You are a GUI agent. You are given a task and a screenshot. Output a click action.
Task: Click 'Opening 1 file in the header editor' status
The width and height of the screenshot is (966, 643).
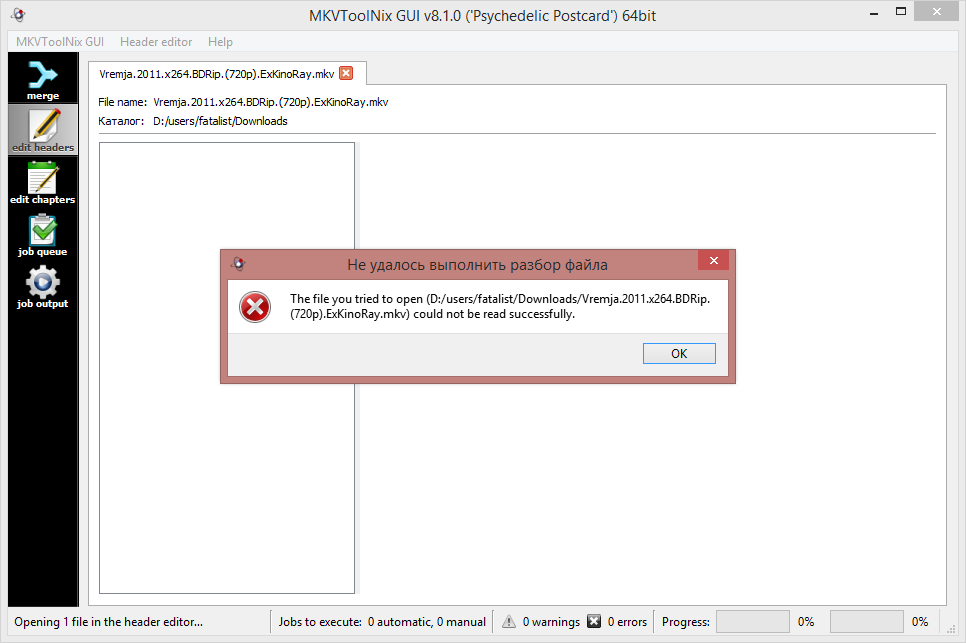108,621
